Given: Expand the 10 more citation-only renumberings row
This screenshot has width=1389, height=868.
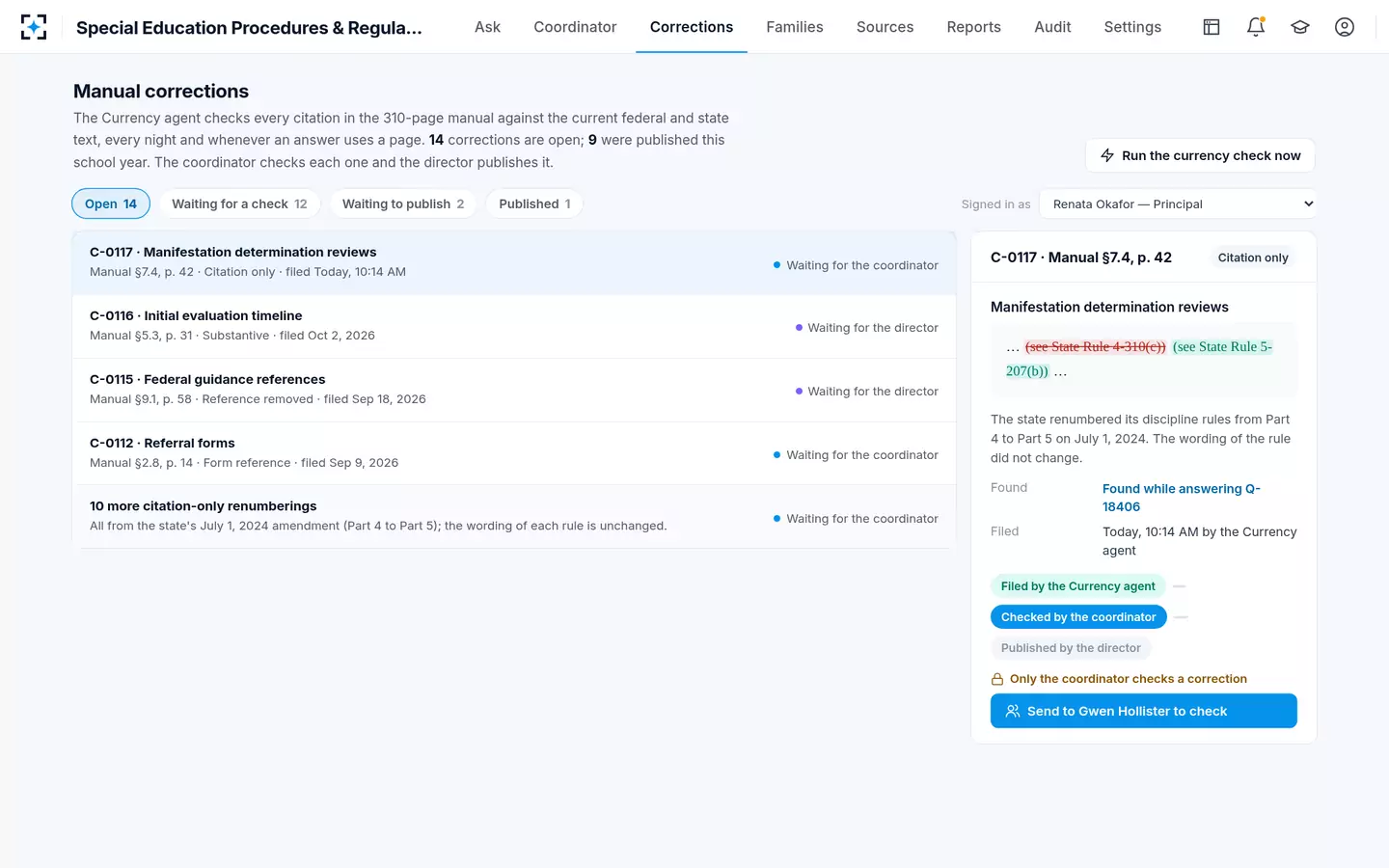Looking at the screenshot, I should 514,516.
